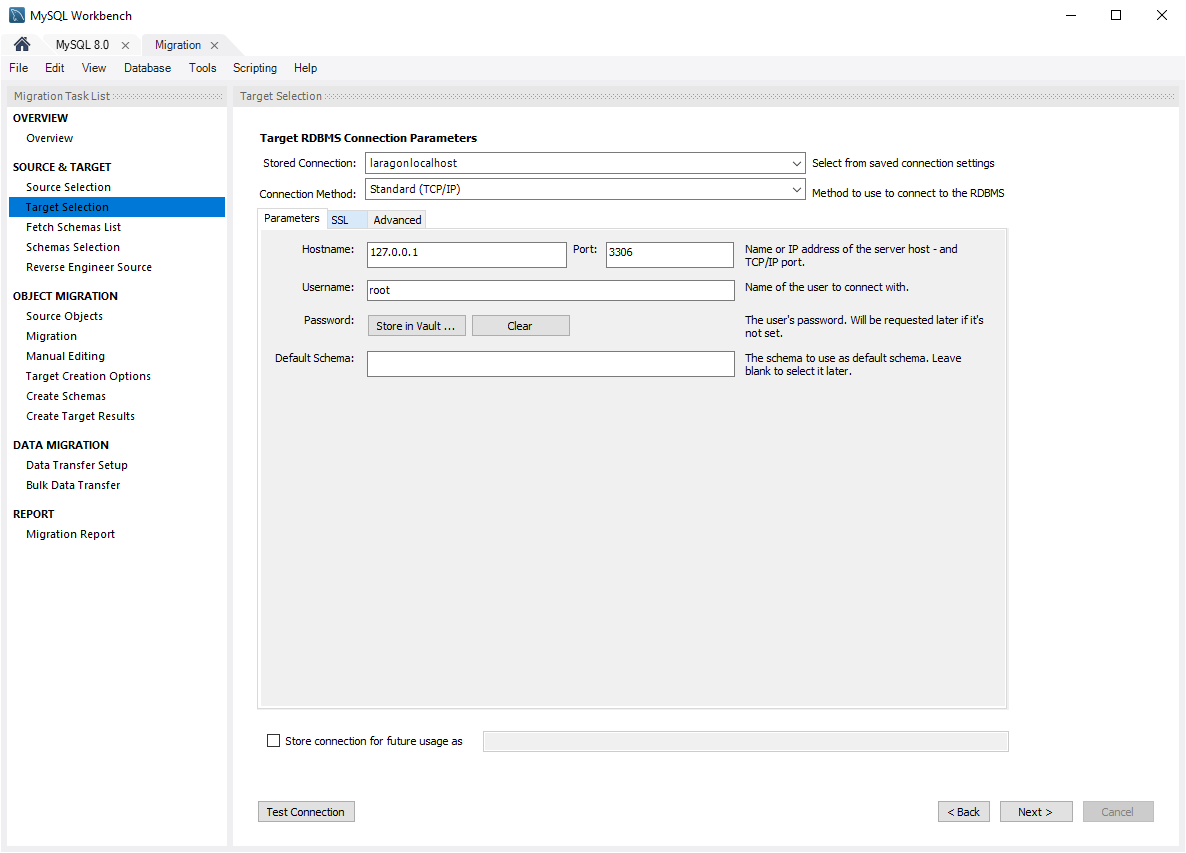The width and height of the screenshot is (1186, 853).
Task: Go back with the Back button
Action: pyautogui.click(x=964, y=812)
